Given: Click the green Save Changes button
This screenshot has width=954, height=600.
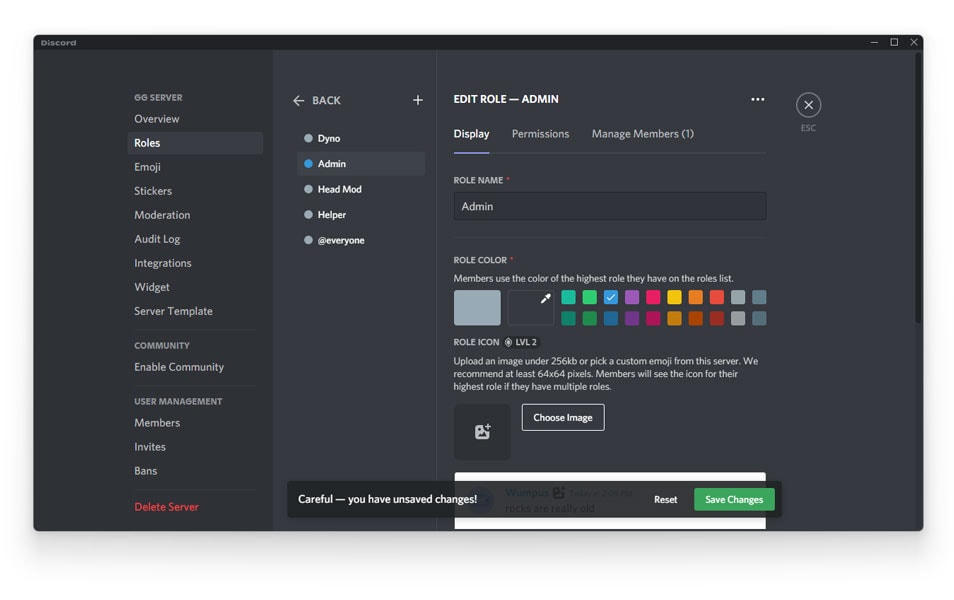Looking at the screenshot, I should [734, 500].
